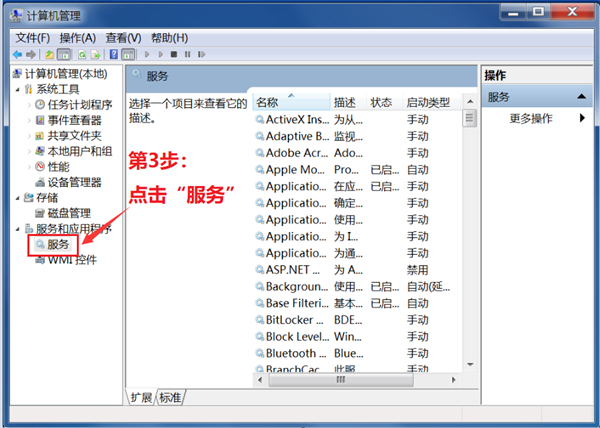
Task: Click the Pause service icon
Action: tap(188, 54)
